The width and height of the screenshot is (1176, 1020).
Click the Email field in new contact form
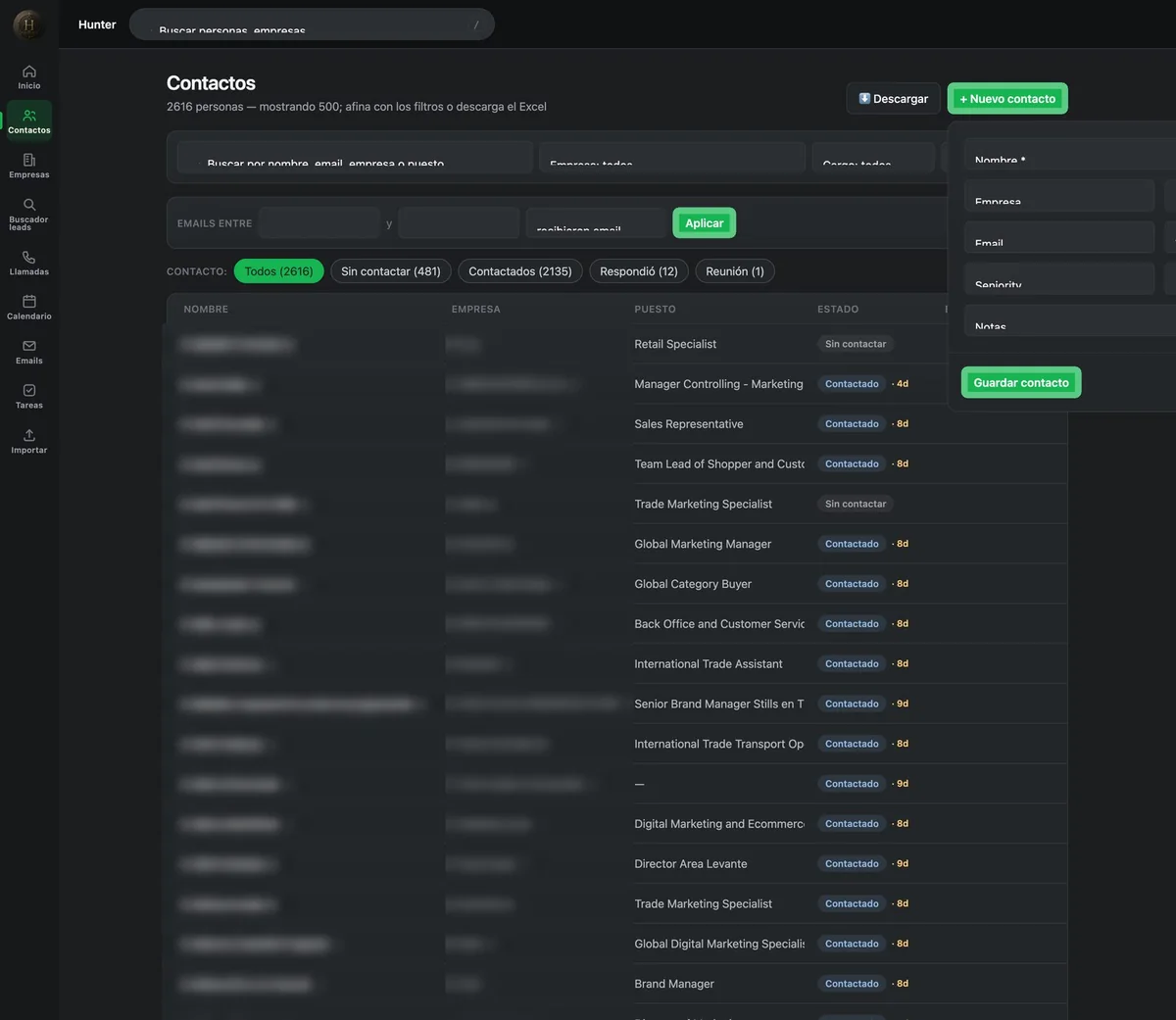tap(1059, 237)
